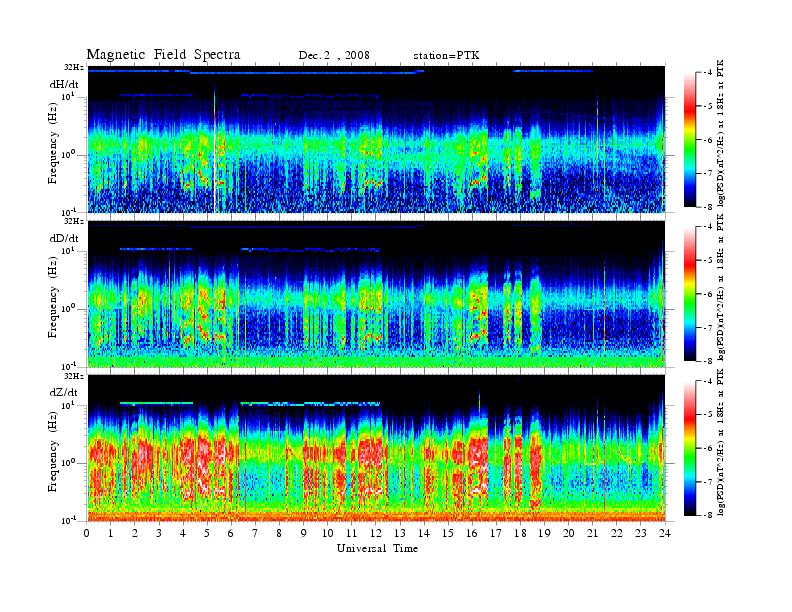Click hour tick '13' on time axis
792x612 pixels.
coord(400,533)
